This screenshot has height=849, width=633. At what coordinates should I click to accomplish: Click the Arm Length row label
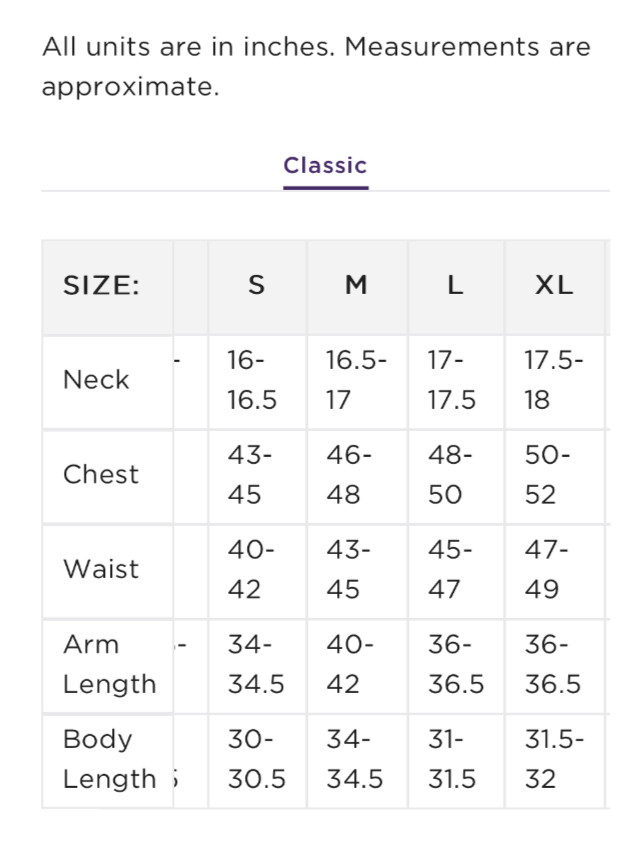coord(109,664)
